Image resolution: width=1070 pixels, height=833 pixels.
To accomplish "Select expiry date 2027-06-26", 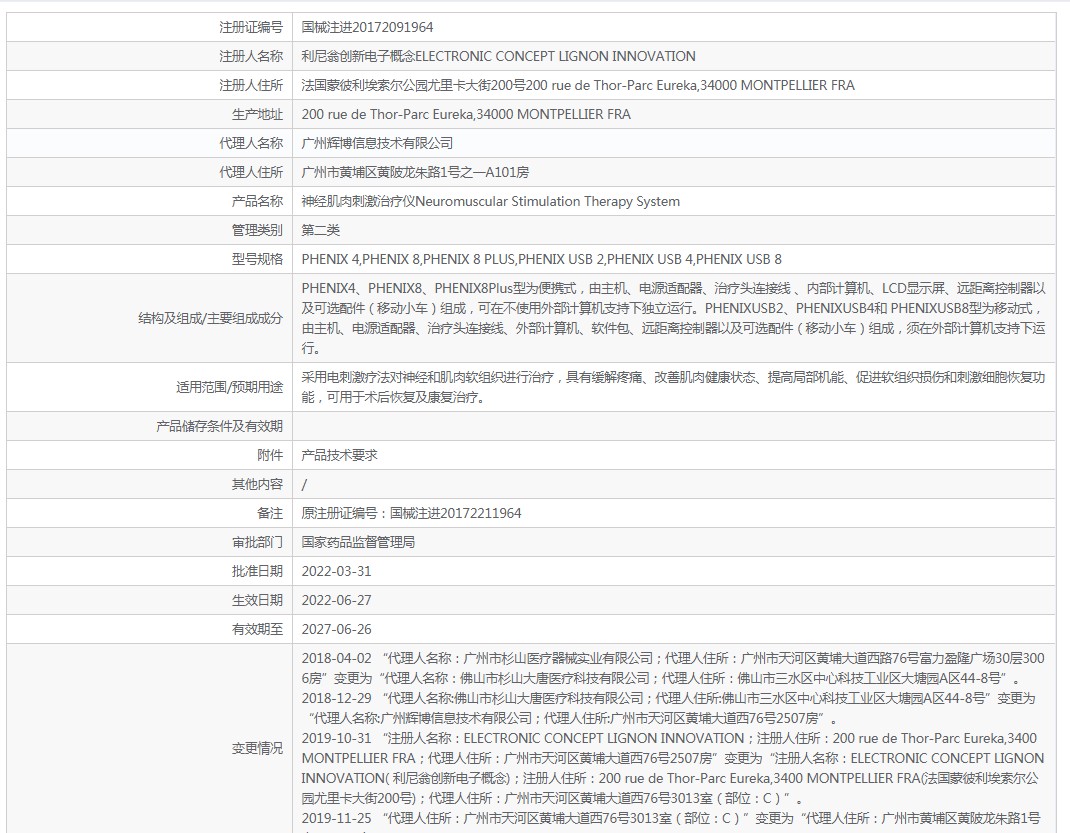I will (336, 629).
